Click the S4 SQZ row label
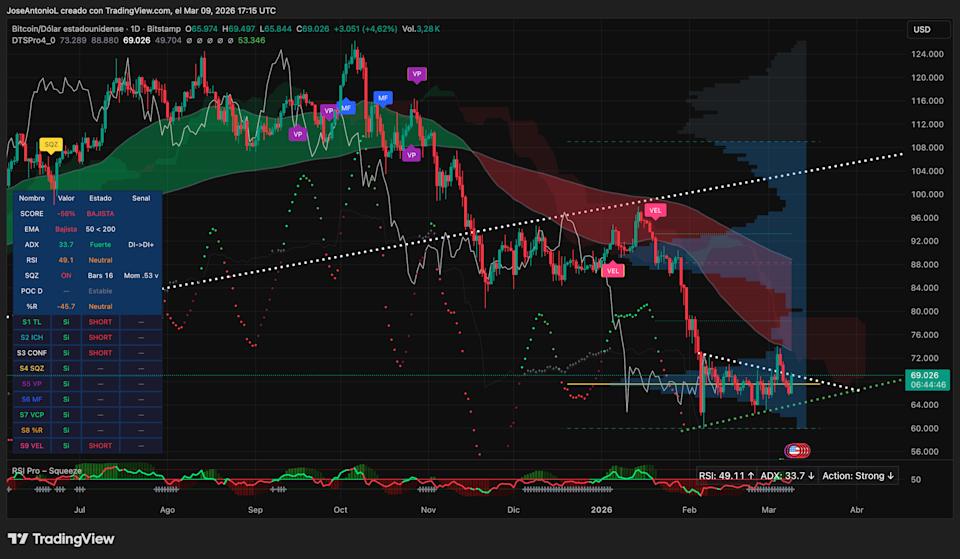 (32, 368)
